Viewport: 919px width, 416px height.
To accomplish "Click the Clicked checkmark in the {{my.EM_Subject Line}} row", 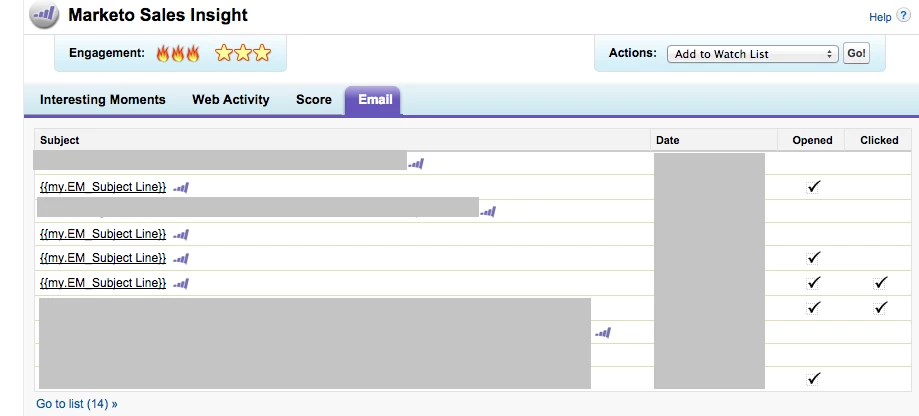I will [880, 282].
